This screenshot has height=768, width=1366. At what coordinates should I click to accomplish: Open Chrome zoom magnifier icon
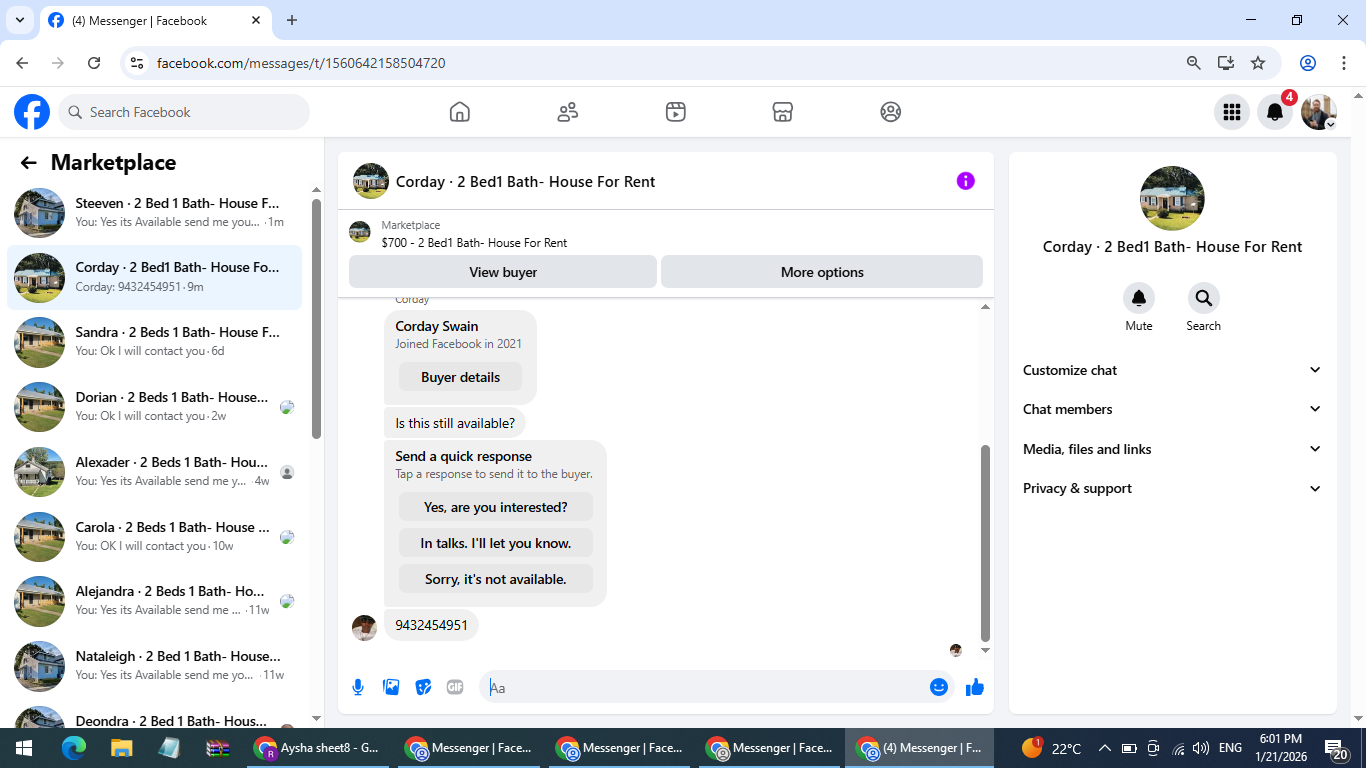pos(1194,63)
